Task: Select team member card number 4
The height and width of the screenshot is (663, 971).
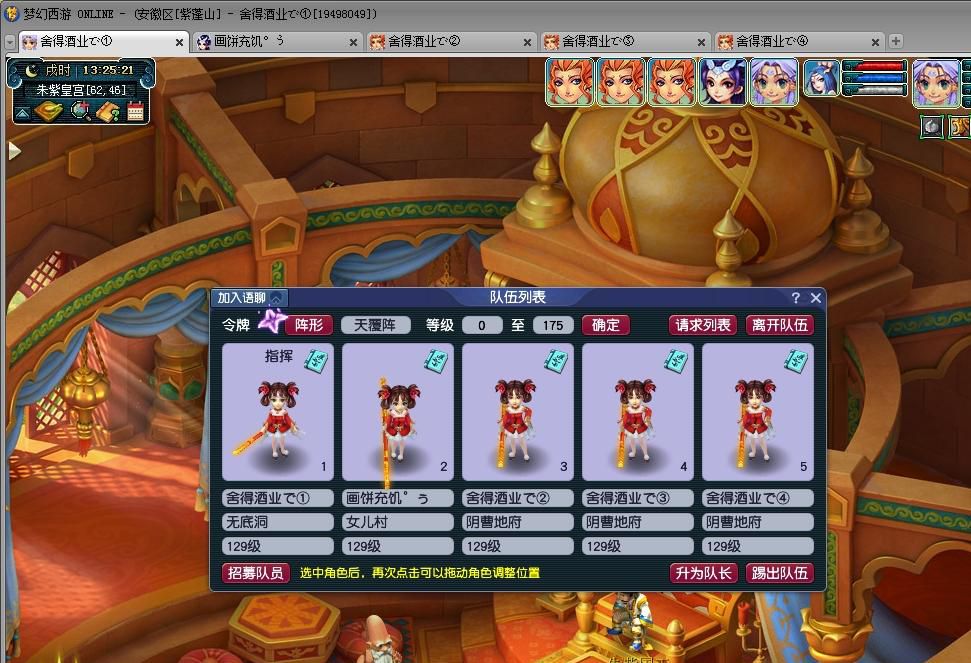Action: (x=638, y=412)
